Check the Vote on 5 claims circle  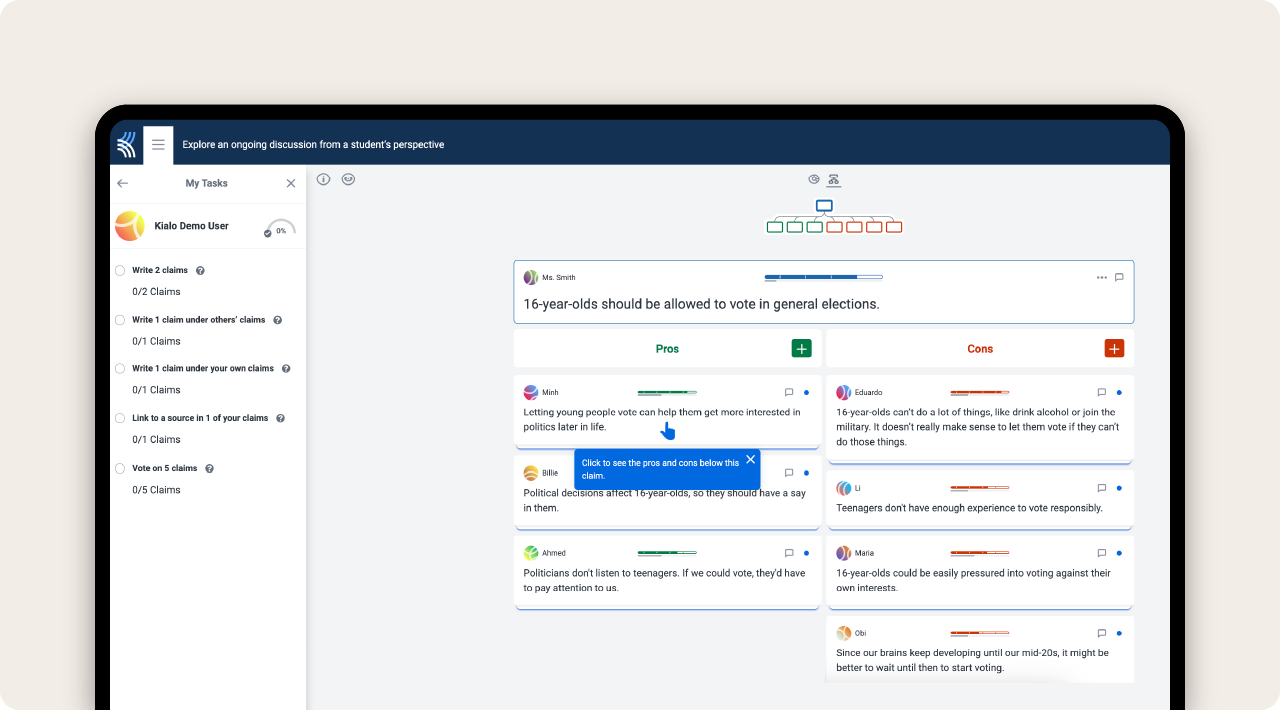120,469
